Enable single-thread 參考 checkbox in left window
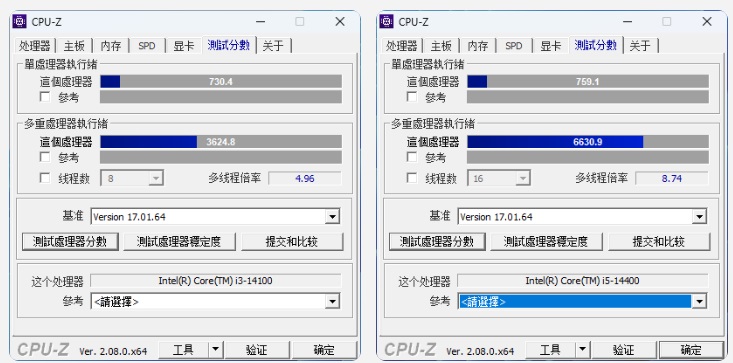 point(45,97)
